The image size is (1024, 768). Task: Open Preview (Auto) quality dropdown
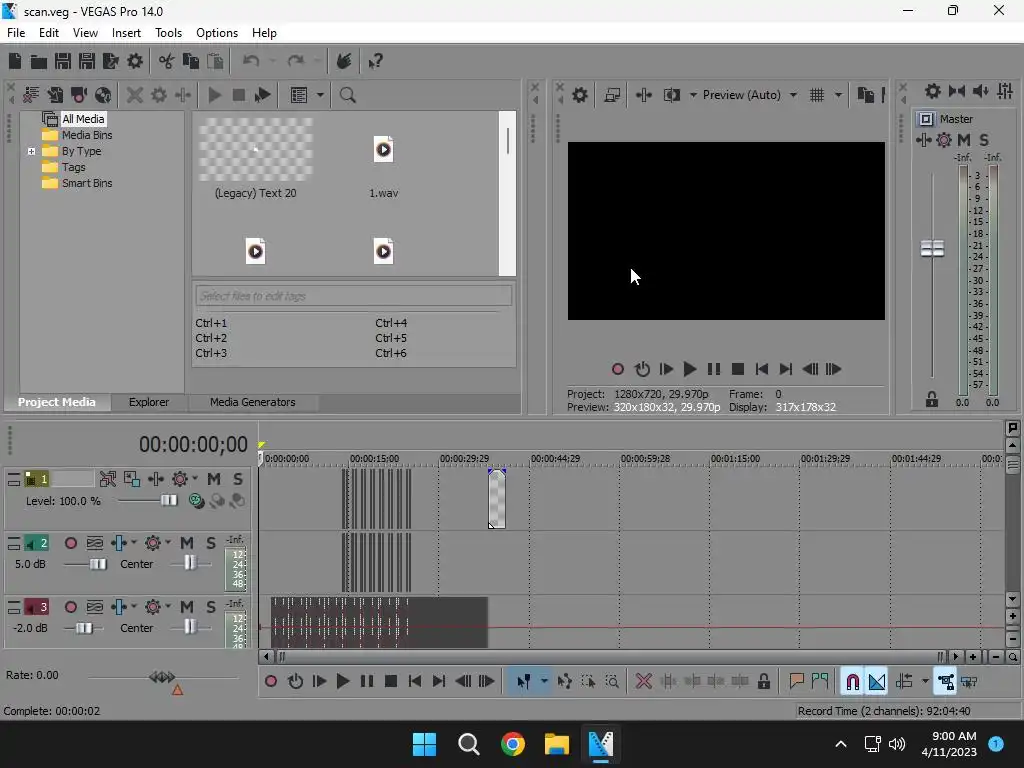793,95
